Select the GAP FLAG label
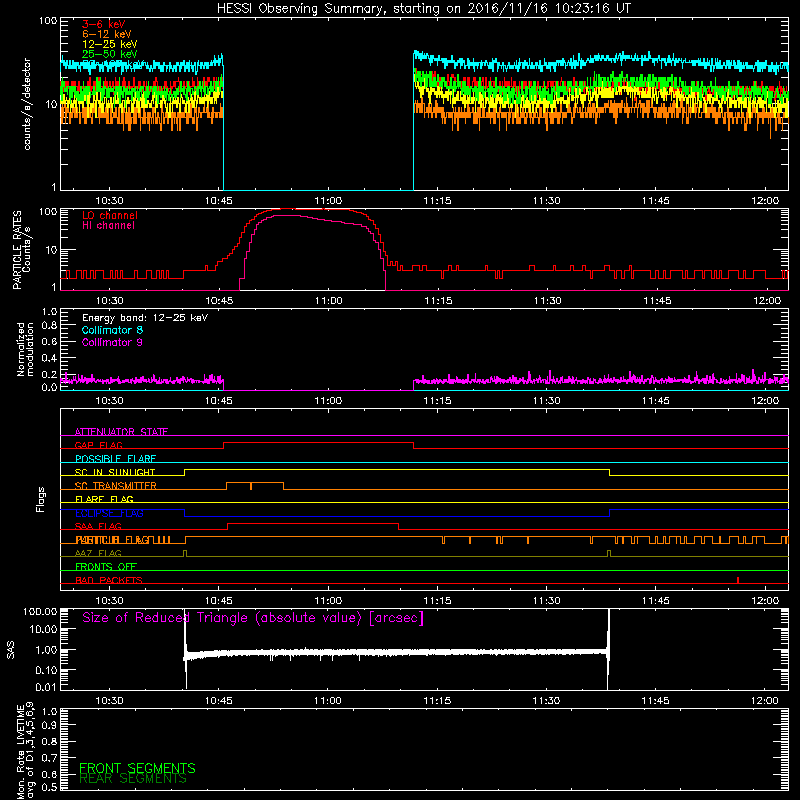The image size is (800, 800). pos(98,445)
